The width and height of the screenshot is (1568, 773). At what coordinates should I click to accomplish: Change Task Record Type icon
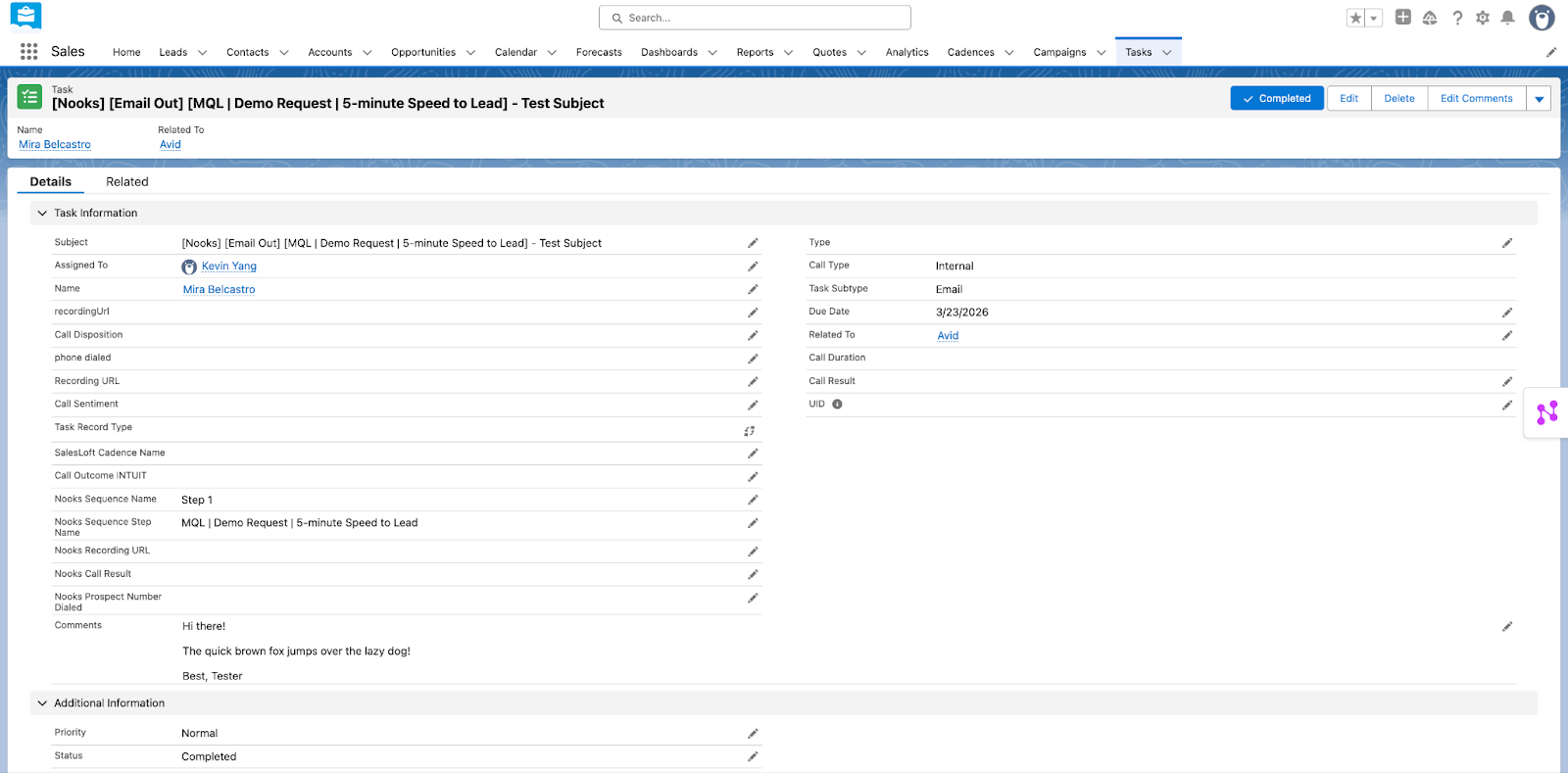coord(750,431)
